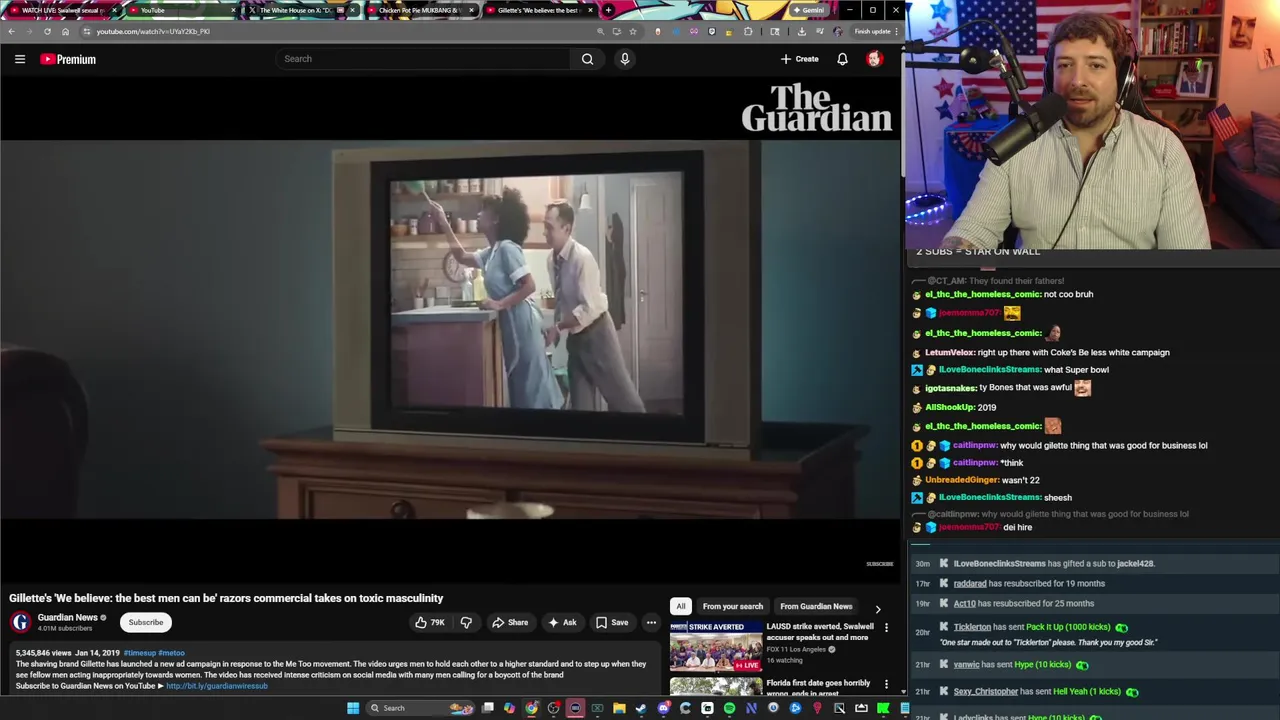Open a new browser tab

pos(608,10)
